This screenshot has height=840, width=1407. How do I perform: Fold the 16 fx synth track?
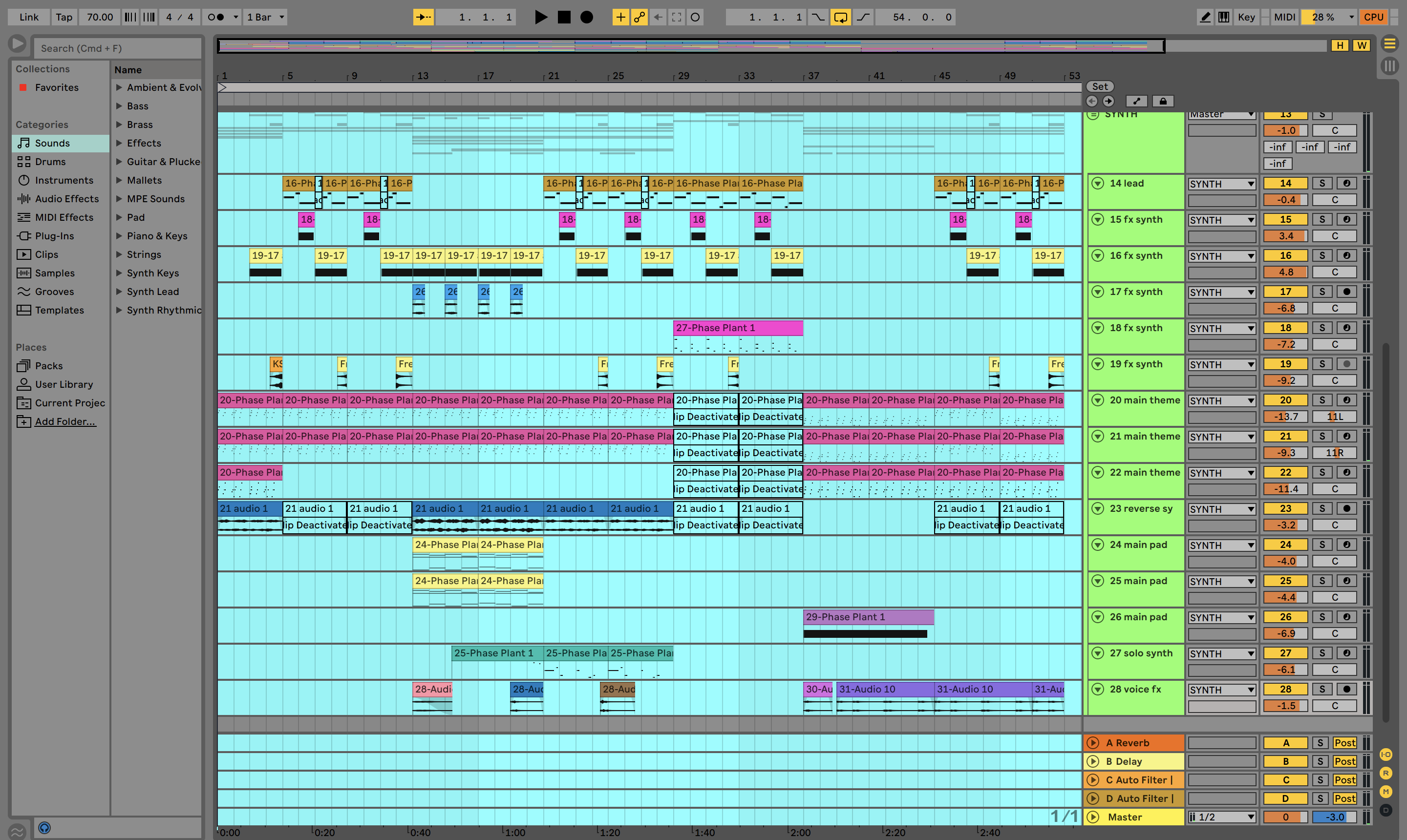tap(1098, 256)
